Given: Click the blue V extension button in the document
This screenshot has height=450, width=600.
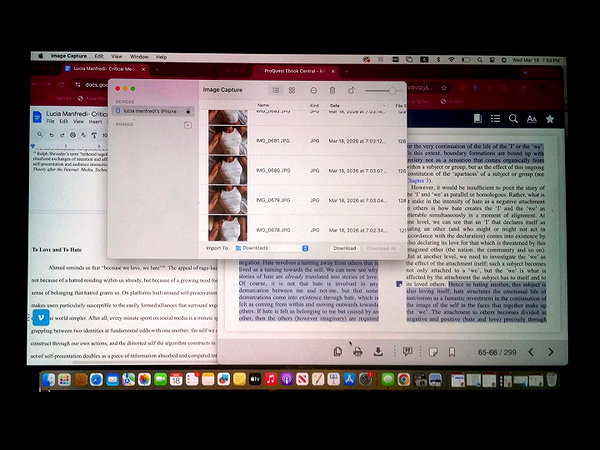Looking at the screenshot, I should tap(41, 318).
